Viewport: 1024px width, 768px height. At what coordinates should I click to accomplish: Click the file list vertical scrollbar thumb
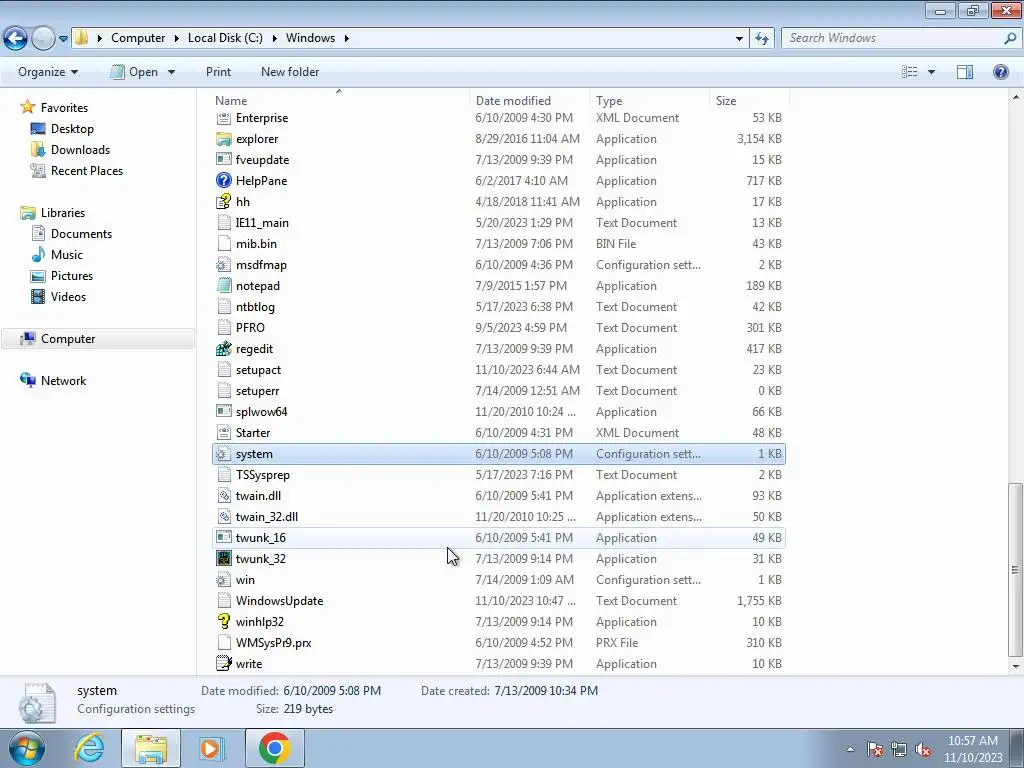1015,569
